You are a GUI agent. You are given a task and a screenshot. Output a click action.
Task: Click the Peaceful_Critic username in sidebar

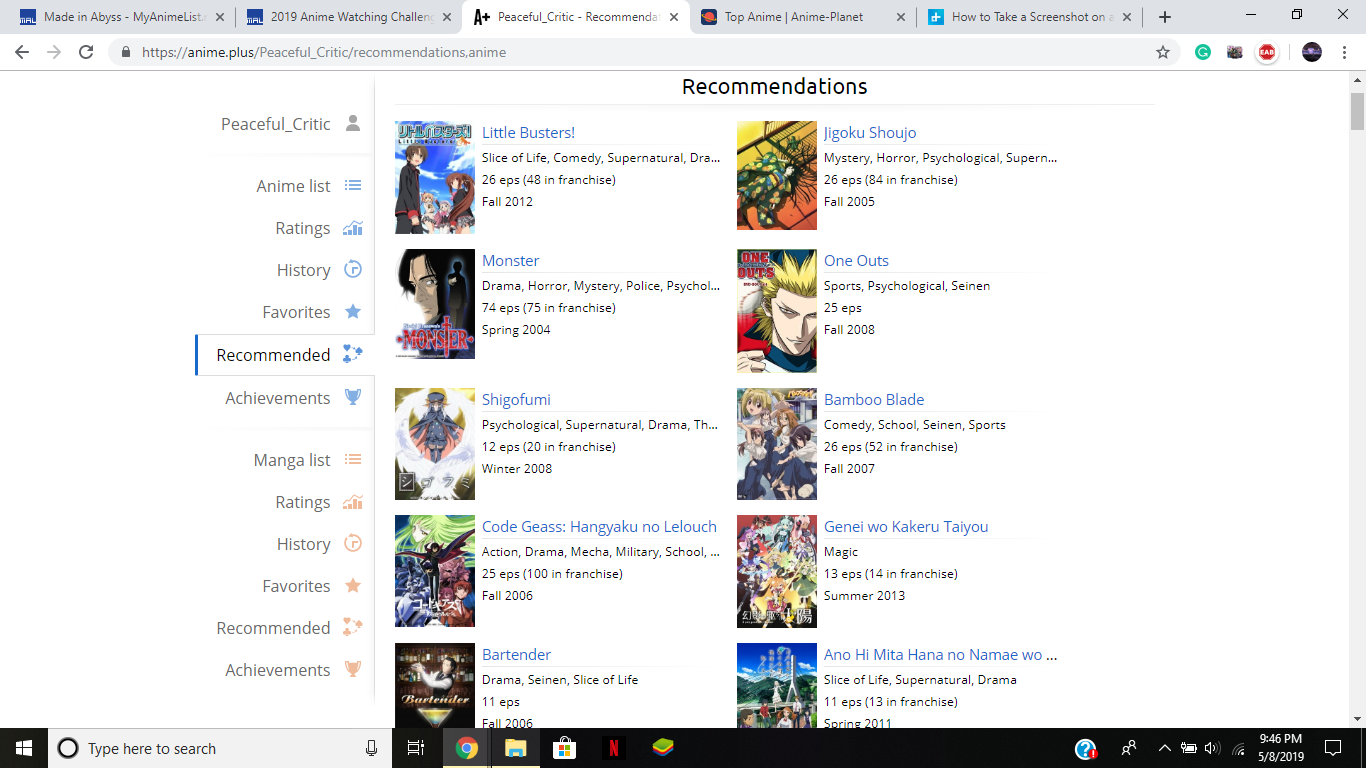(276, 124)
